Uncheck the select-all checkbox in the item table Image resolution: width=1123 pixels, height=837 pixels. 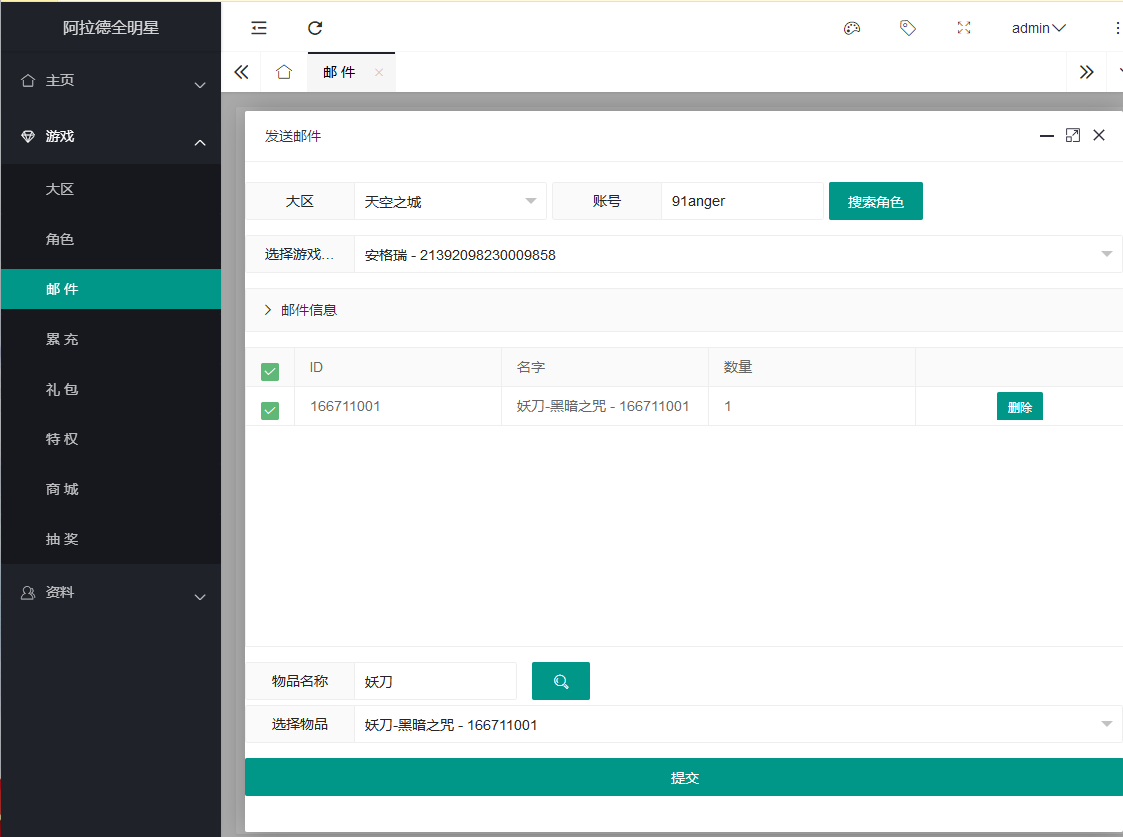(x=269, y=370)
